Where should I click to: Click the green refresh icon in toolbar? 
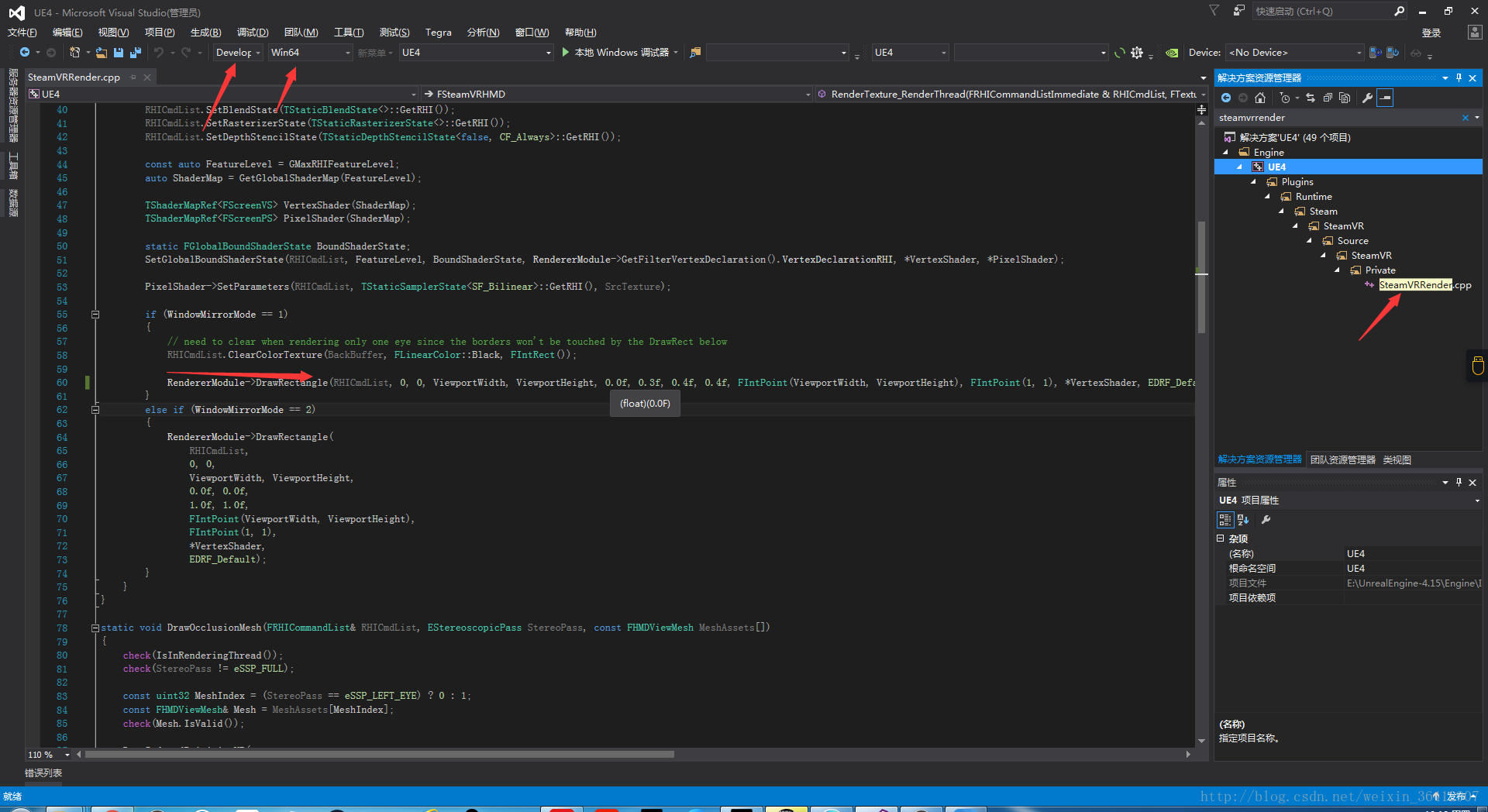[x=1120, y=53]
